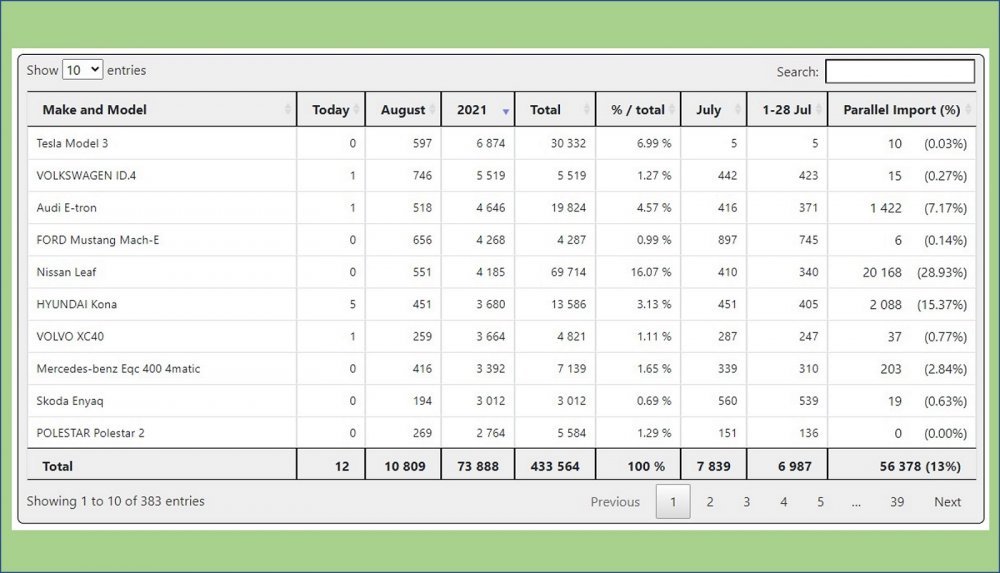Image resolution: width=1000 pixels, height=573 pixels.
Task: Select the FORD Mustang Mach-E row name
Action: [98, 240]
